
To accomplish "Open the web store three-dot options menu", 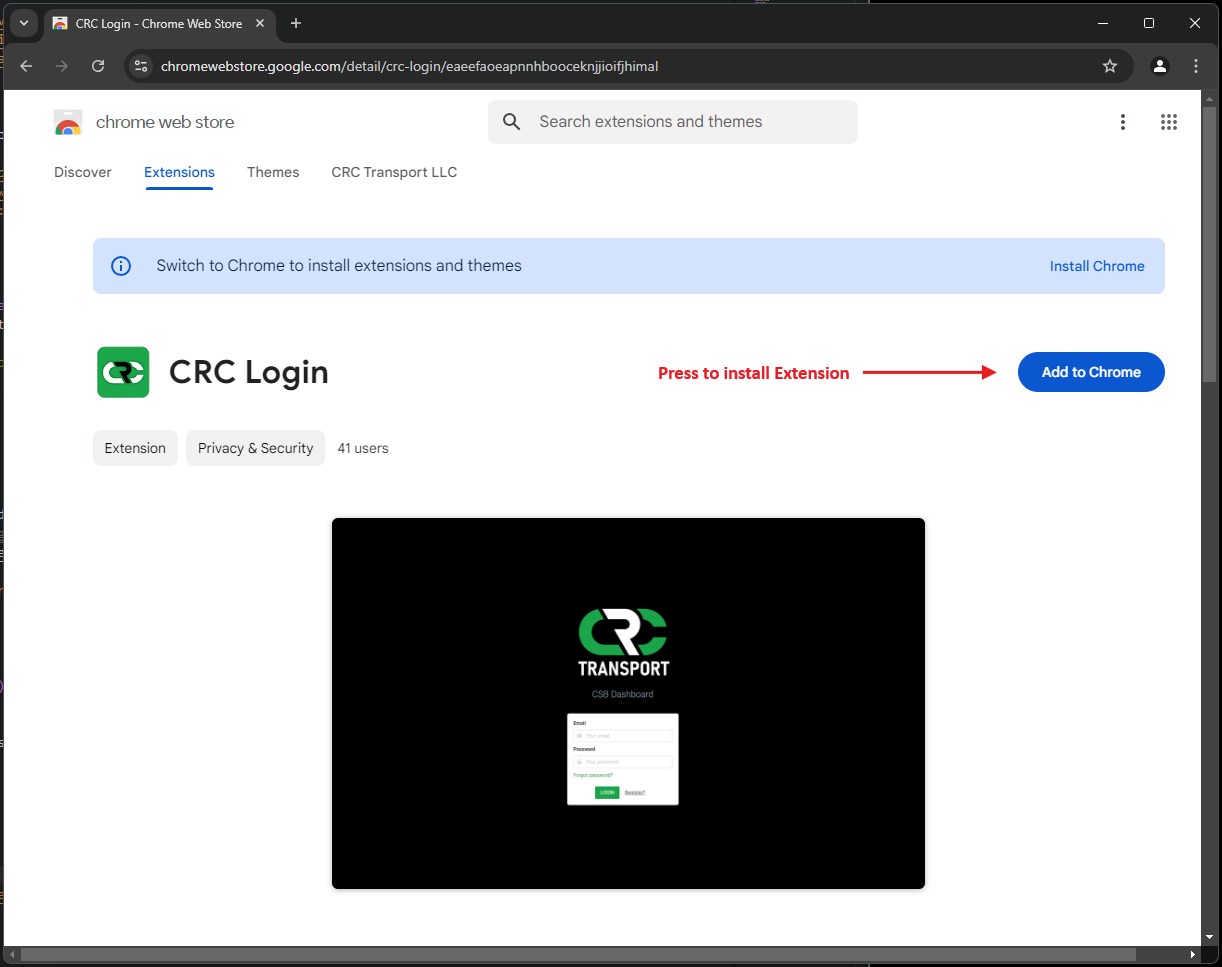I will point(1123,122).
